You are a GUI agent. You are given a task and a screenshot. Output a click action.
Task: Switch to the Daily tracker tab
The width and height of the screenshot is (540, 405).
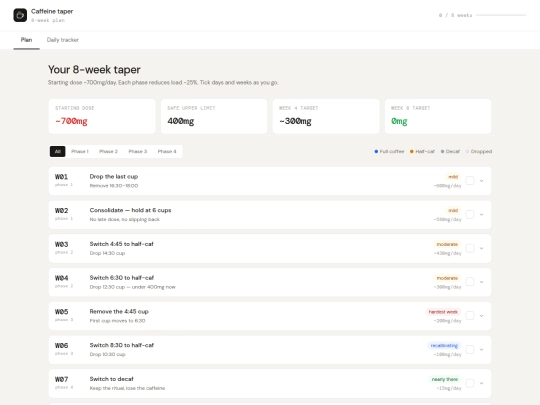63,40
